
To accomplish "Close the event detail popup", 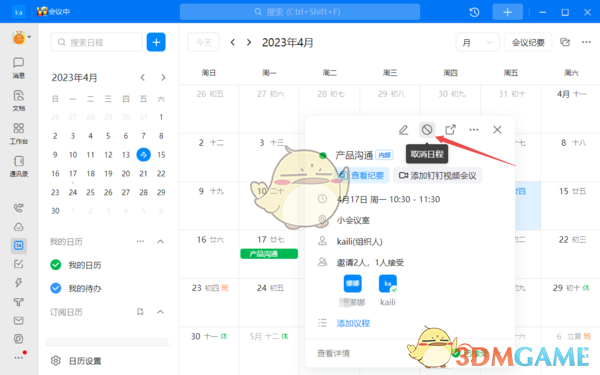I will 497,130.
